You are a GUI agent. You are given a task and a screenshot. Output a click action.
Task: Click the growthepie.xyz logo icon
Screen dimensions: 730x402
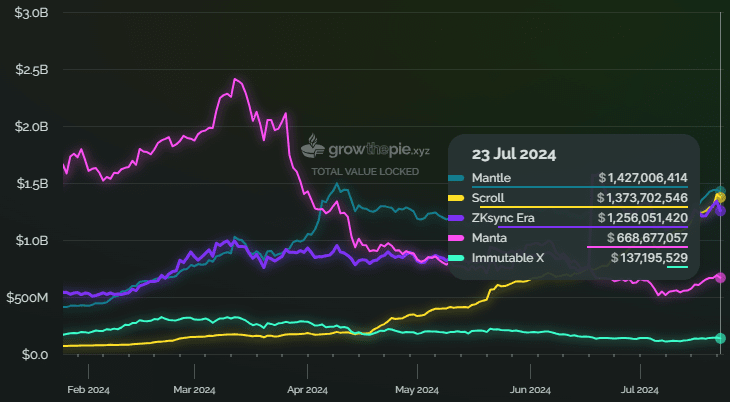tap(312, 146)
